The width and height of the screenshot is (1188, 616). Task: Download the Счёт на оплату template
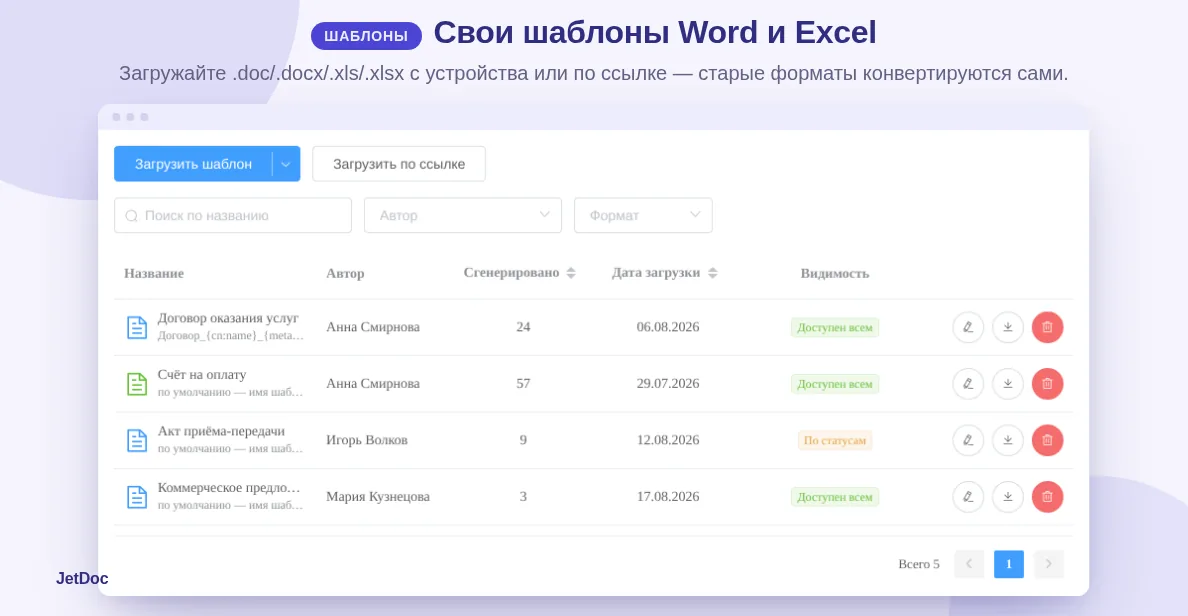tap(1008, 384)
